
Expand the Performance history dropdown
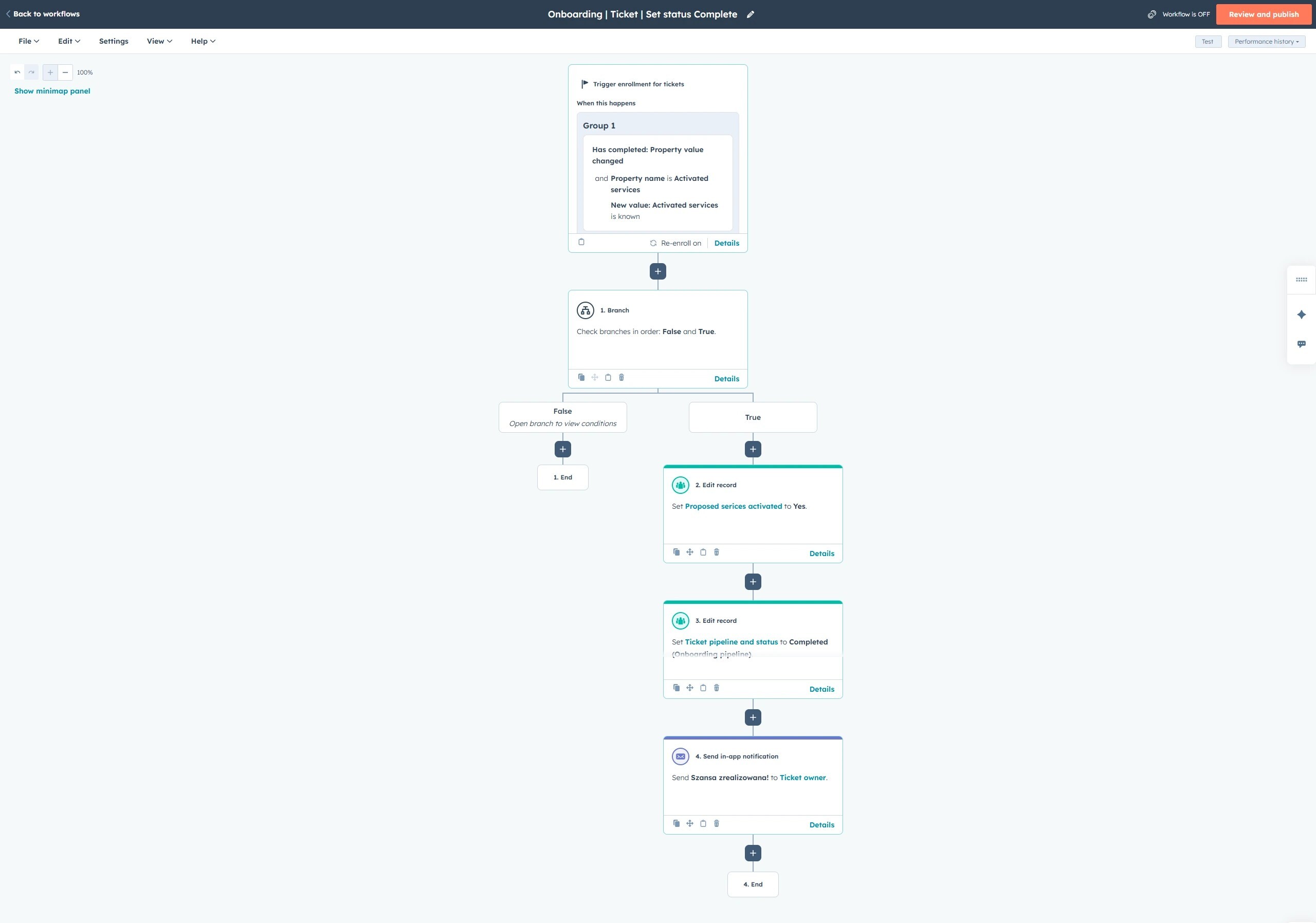click(x=1266, y=41)
